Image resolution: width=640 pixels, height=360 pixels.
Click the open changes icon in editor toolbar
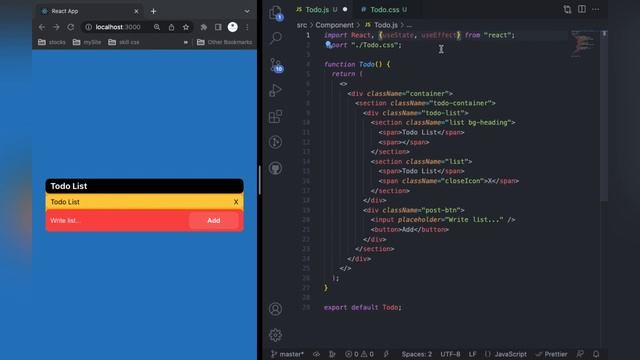point(567,9)
